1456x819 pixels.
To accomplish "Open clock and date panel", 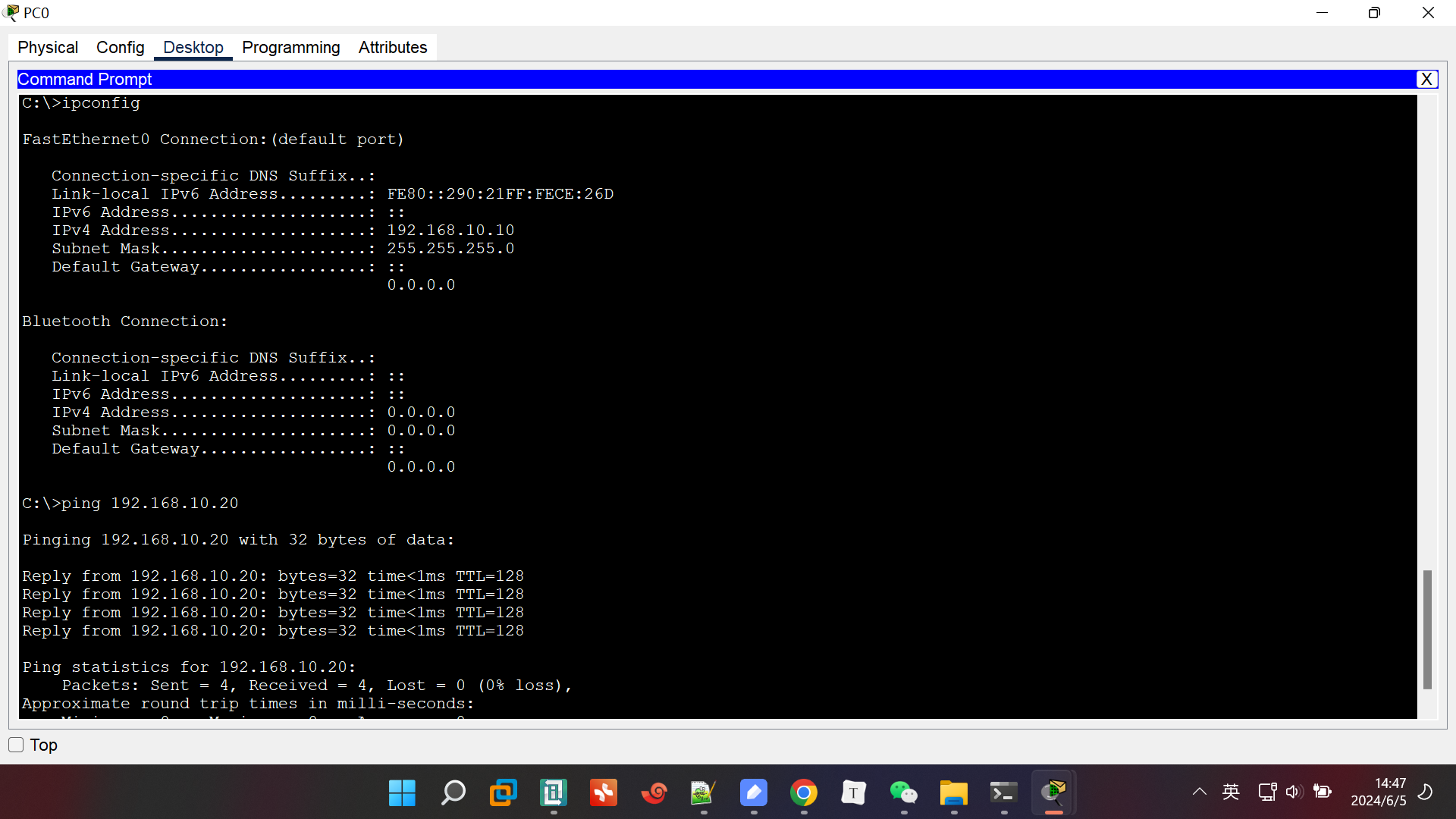I will click(x=1378, y=792).
